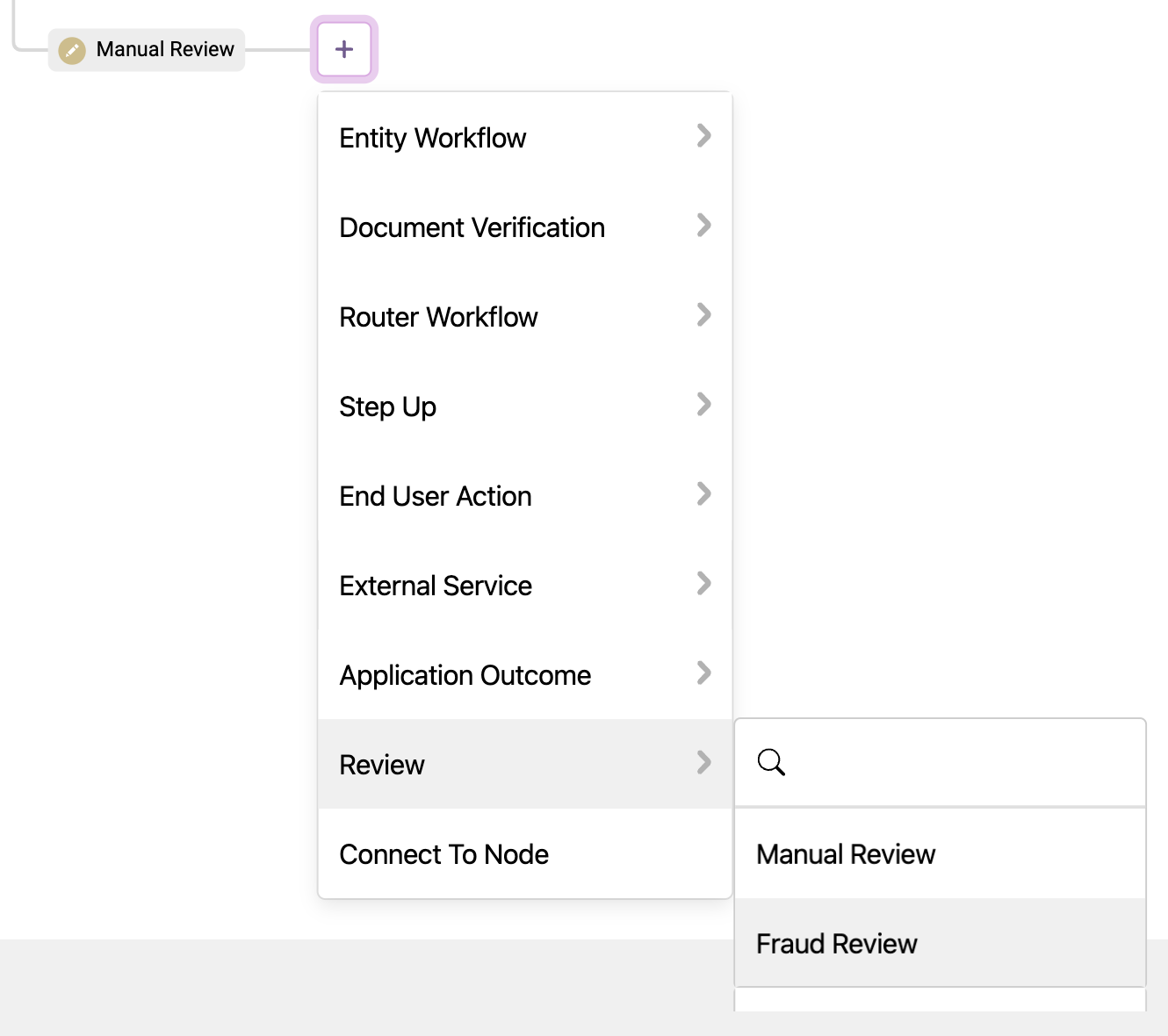Viewport: 1168px width, 1036px height.
Task: Click the External Service chevron arrow
Action: coord(703,584)
